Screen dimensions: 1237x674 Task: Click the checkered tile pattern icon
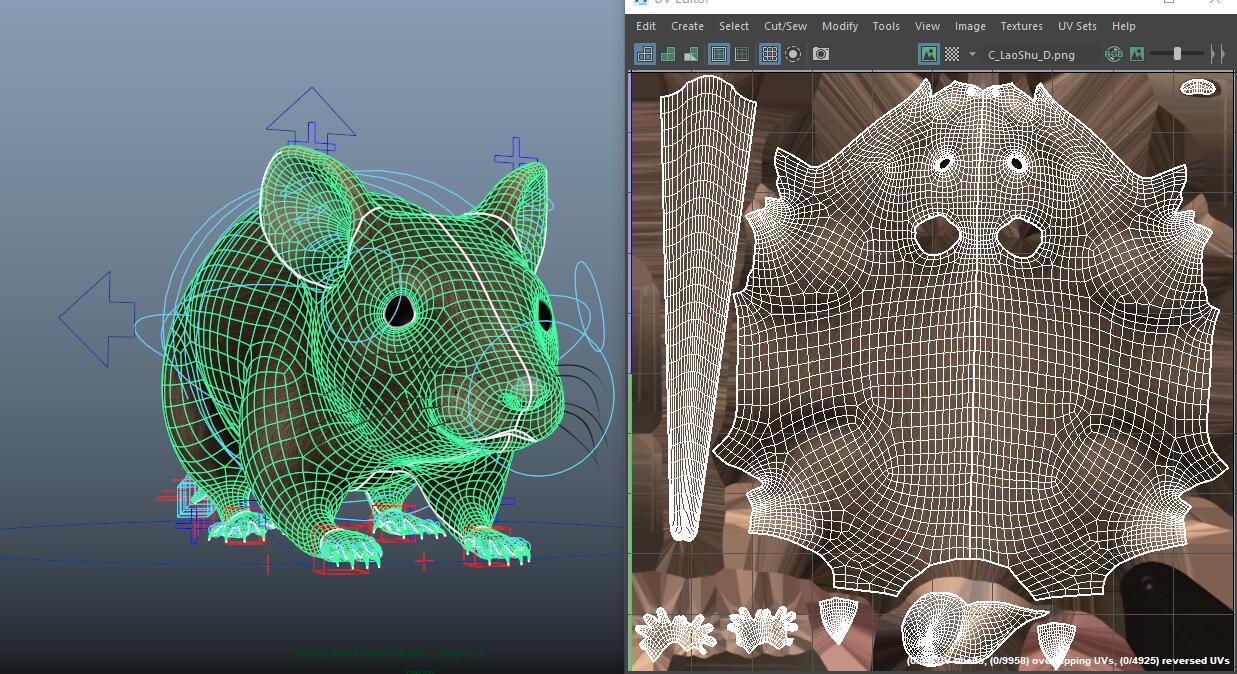coord(953,54)
